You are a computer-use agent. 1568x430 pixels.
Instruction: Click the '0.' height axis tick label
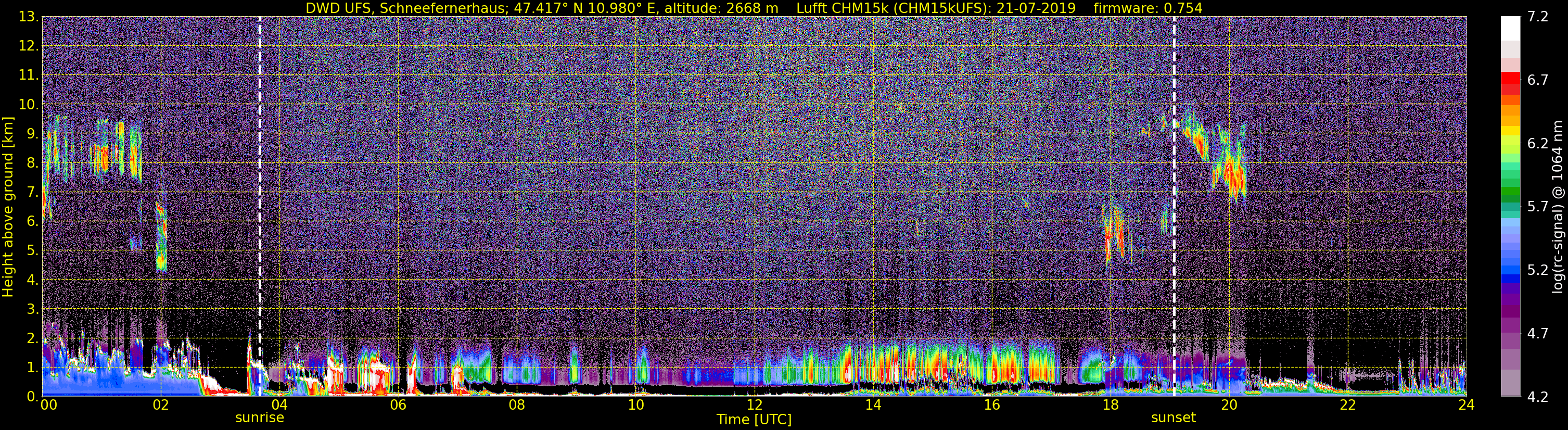(32, 397)
